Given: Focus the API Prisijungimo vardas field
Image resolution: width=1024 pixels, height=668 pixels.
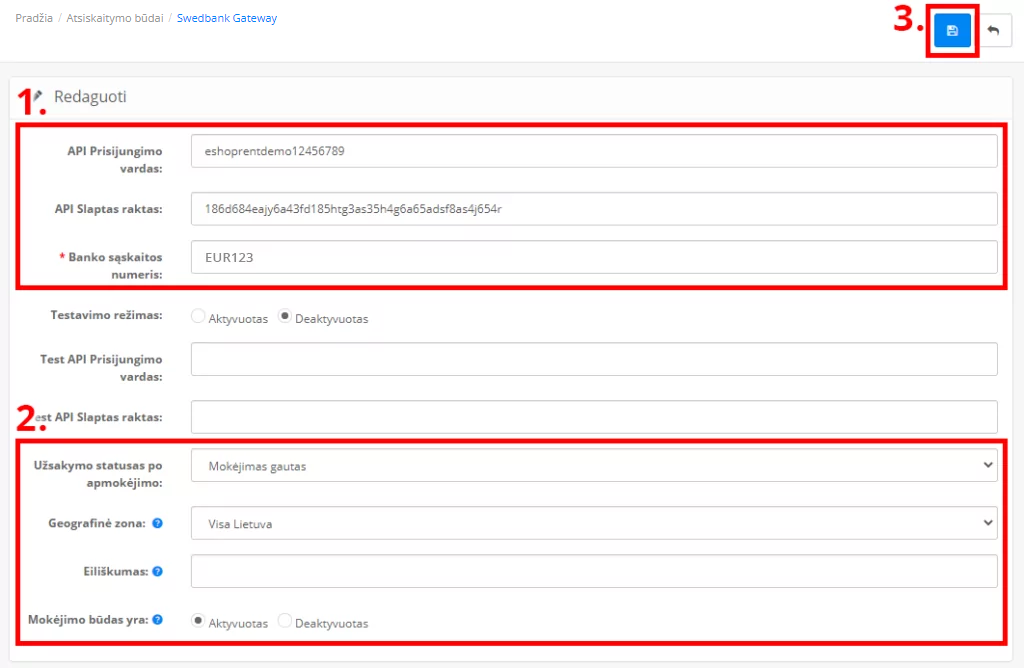Looking at the screenshot, I should coord(594,151).
